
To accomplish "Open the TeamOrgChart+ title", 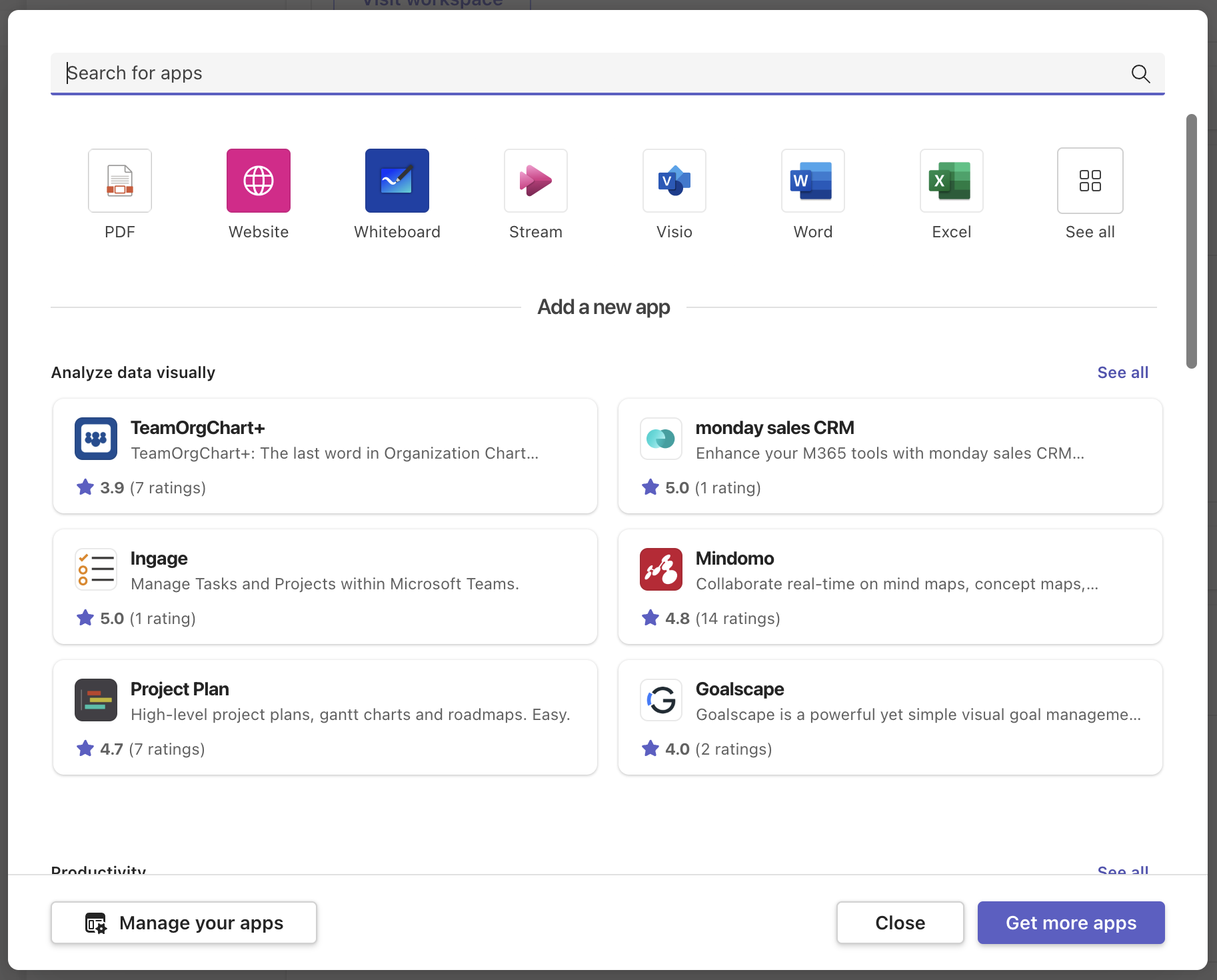I will (198, 428).
